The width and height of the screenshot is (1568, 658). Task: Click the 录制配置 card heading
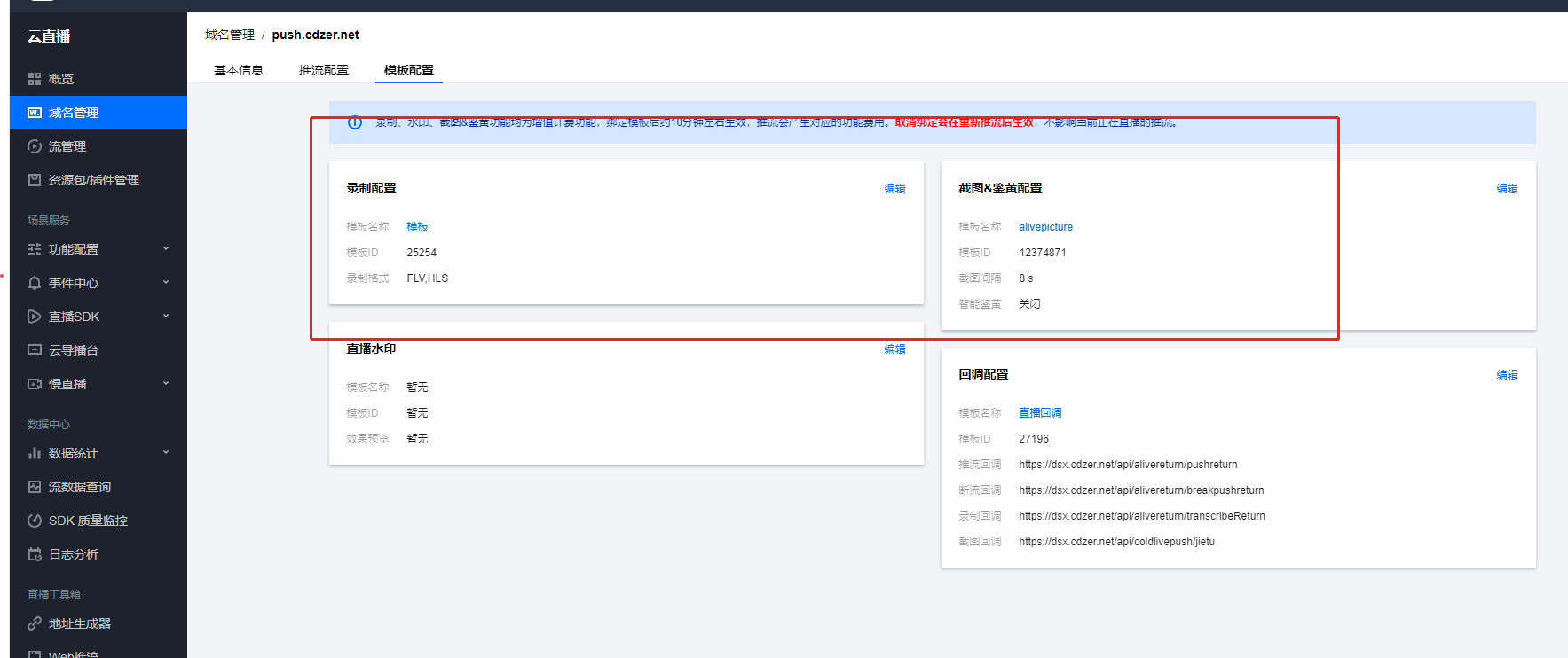371,188
